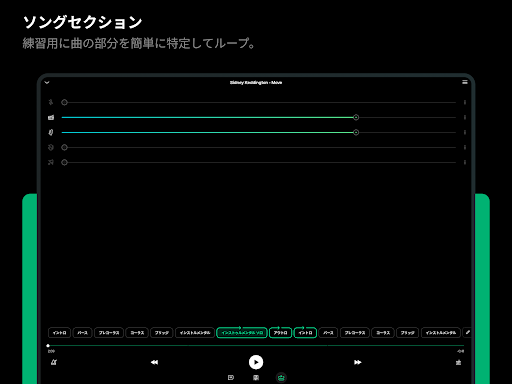Viewport: 512px width, 384px height.
Task: Select the プレコーラス chip after アウトロ section
Action: pos(355,333)
